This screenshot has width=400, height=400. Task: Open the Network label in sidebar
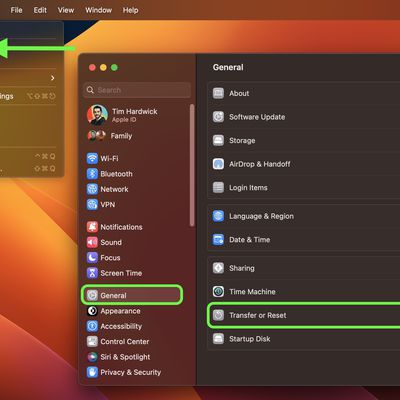(114, 189)
